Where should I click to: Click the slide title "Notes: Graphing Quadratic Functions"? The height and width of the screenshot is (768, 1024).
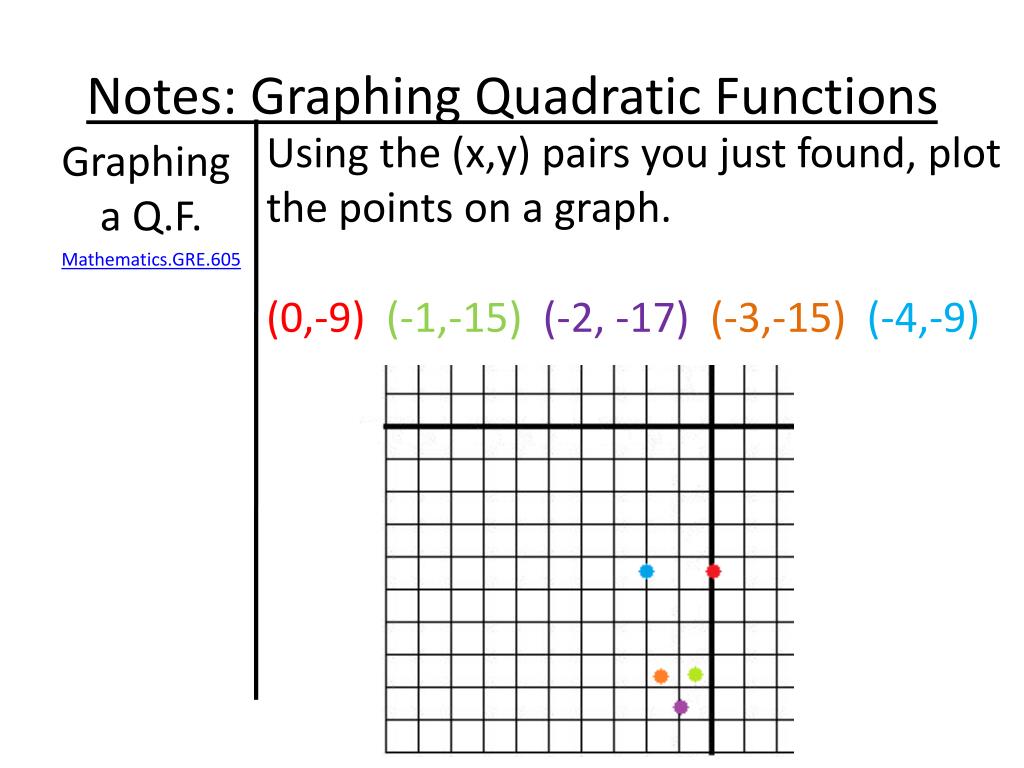[x=512, y=98]
